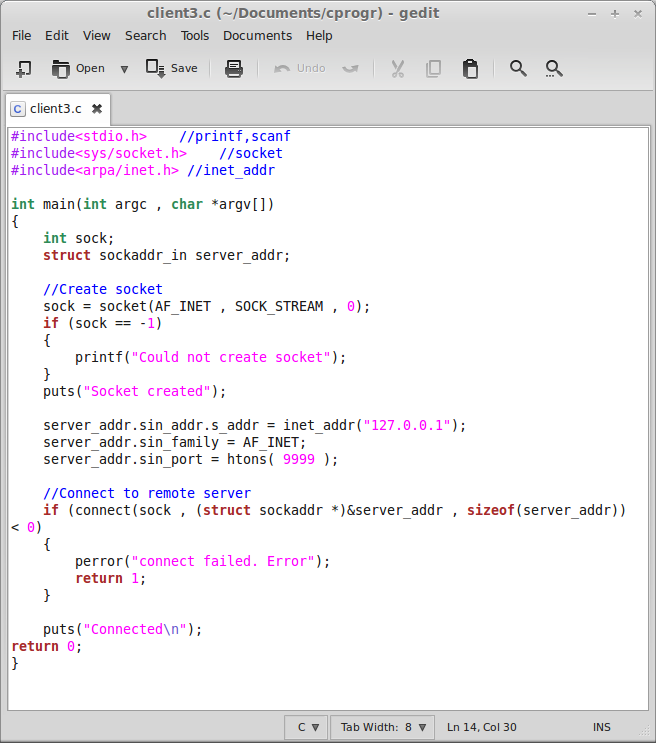
Task: Click the sizeof keyword in connect line
Action: coord(491,510)
